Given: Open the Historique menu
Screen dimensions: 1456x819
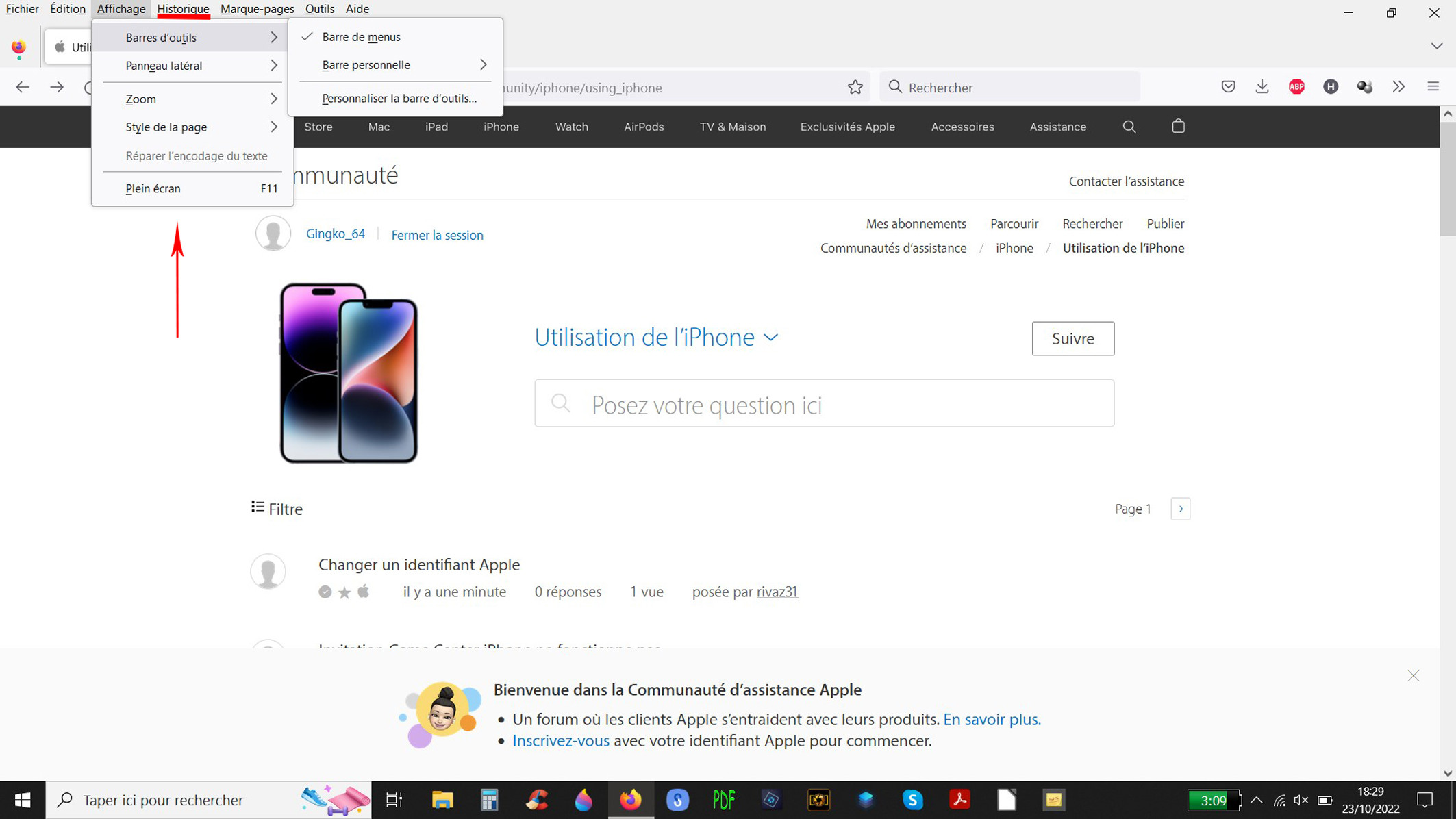Looking at the screenshot, I should pyautogui.click(x=183, y=9).
